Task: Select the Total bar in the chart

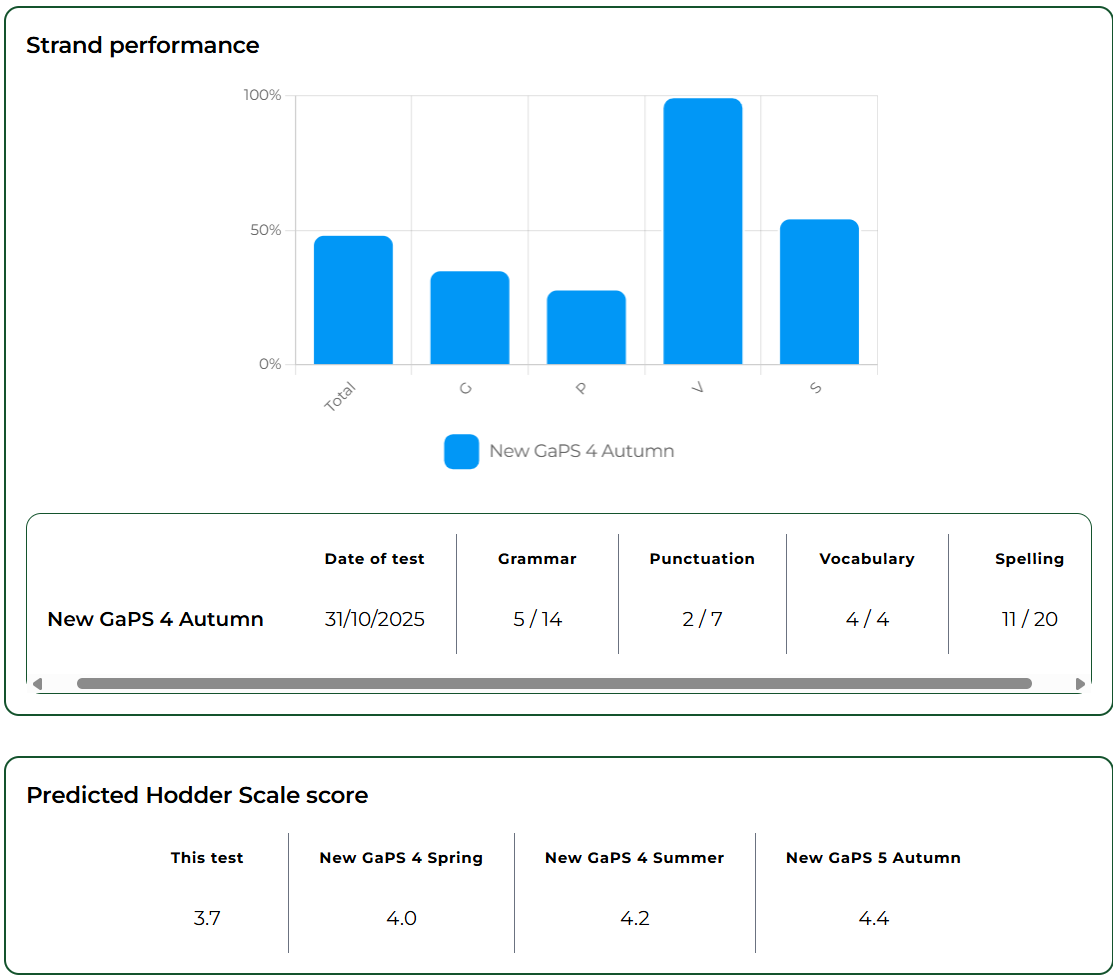Action: click(x=352, y=300)
